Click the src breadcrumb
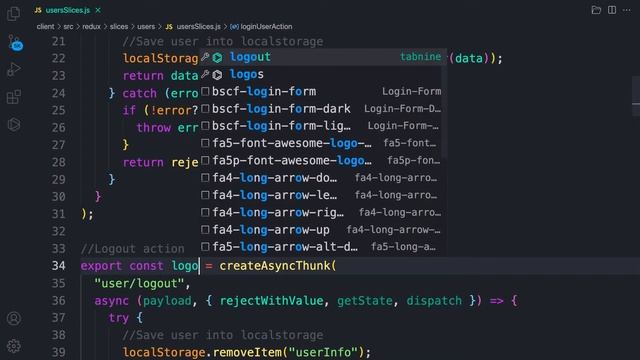The image size is (640, 360). [x=68, y=27]
